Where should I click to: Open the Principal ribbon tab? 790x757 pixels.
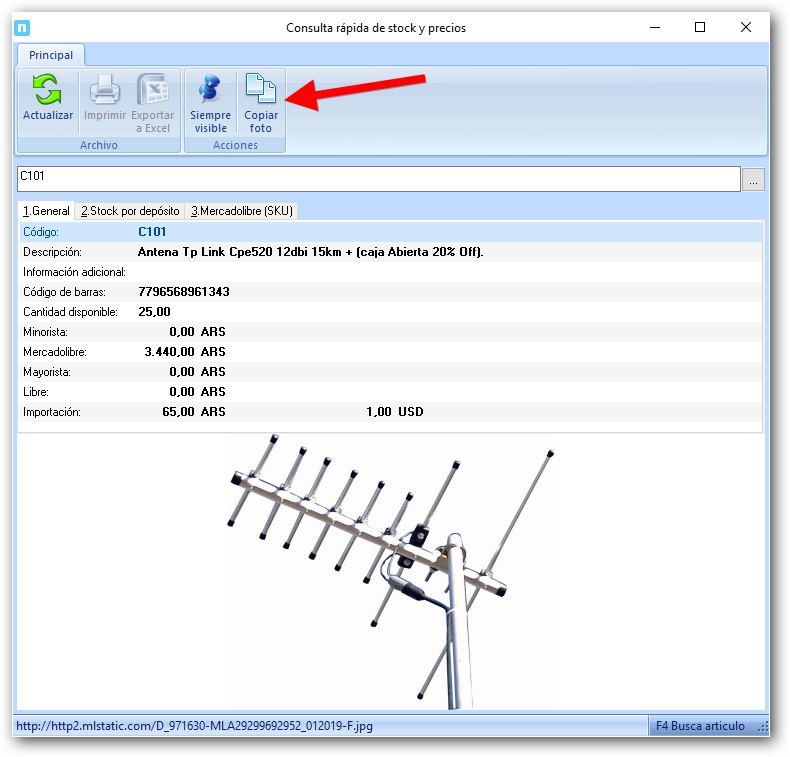pos(51,56)
